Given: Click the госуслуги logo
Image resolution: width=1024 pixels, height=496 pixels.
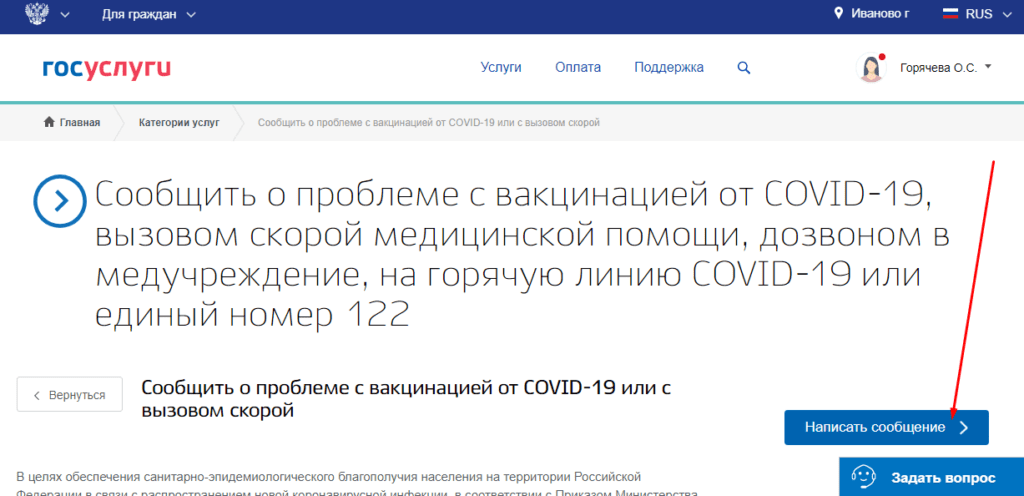Looking at the screenshot, I should [x=107, y=68].
